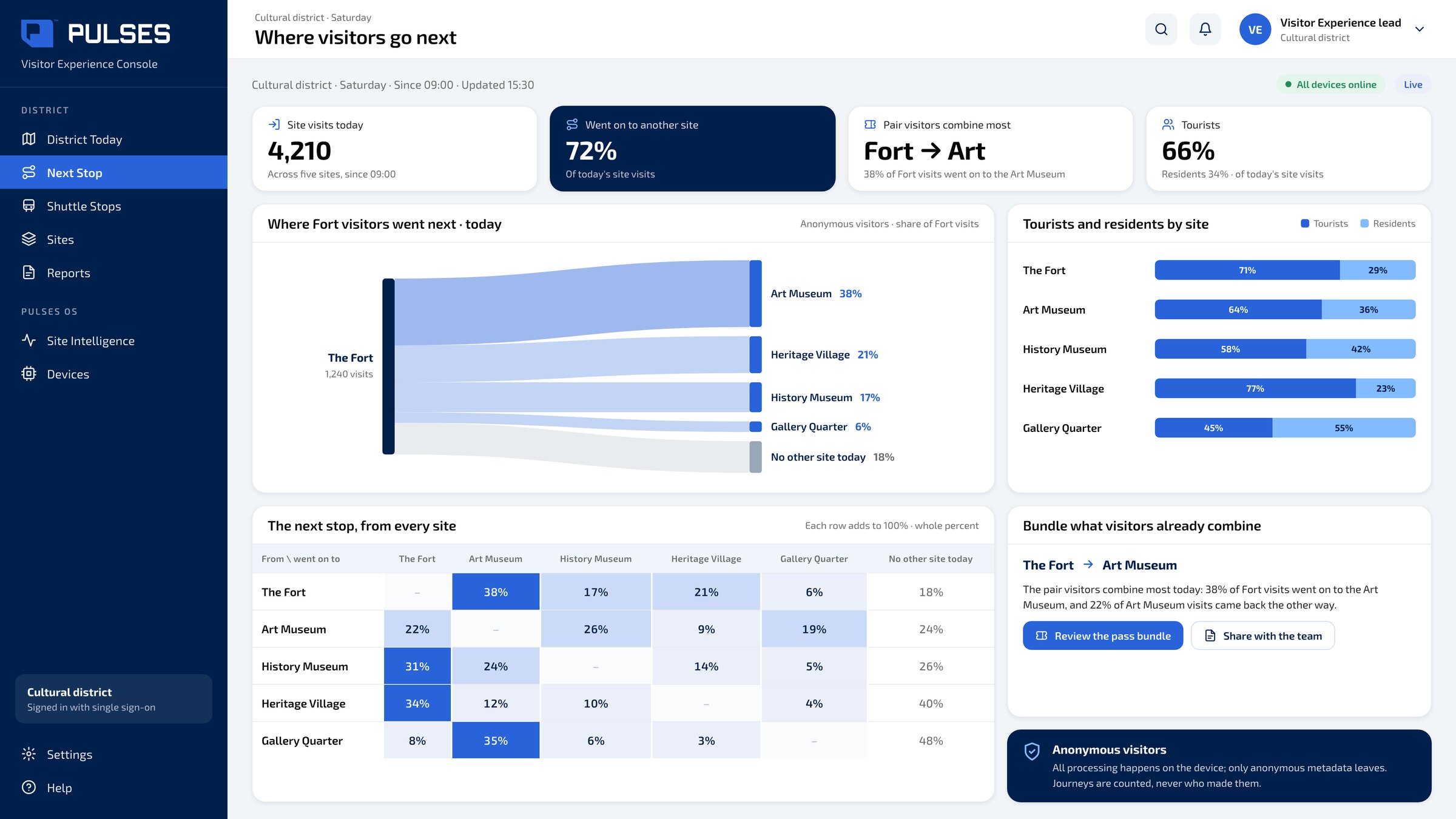Click Share with the team button

pos(1263,636)
